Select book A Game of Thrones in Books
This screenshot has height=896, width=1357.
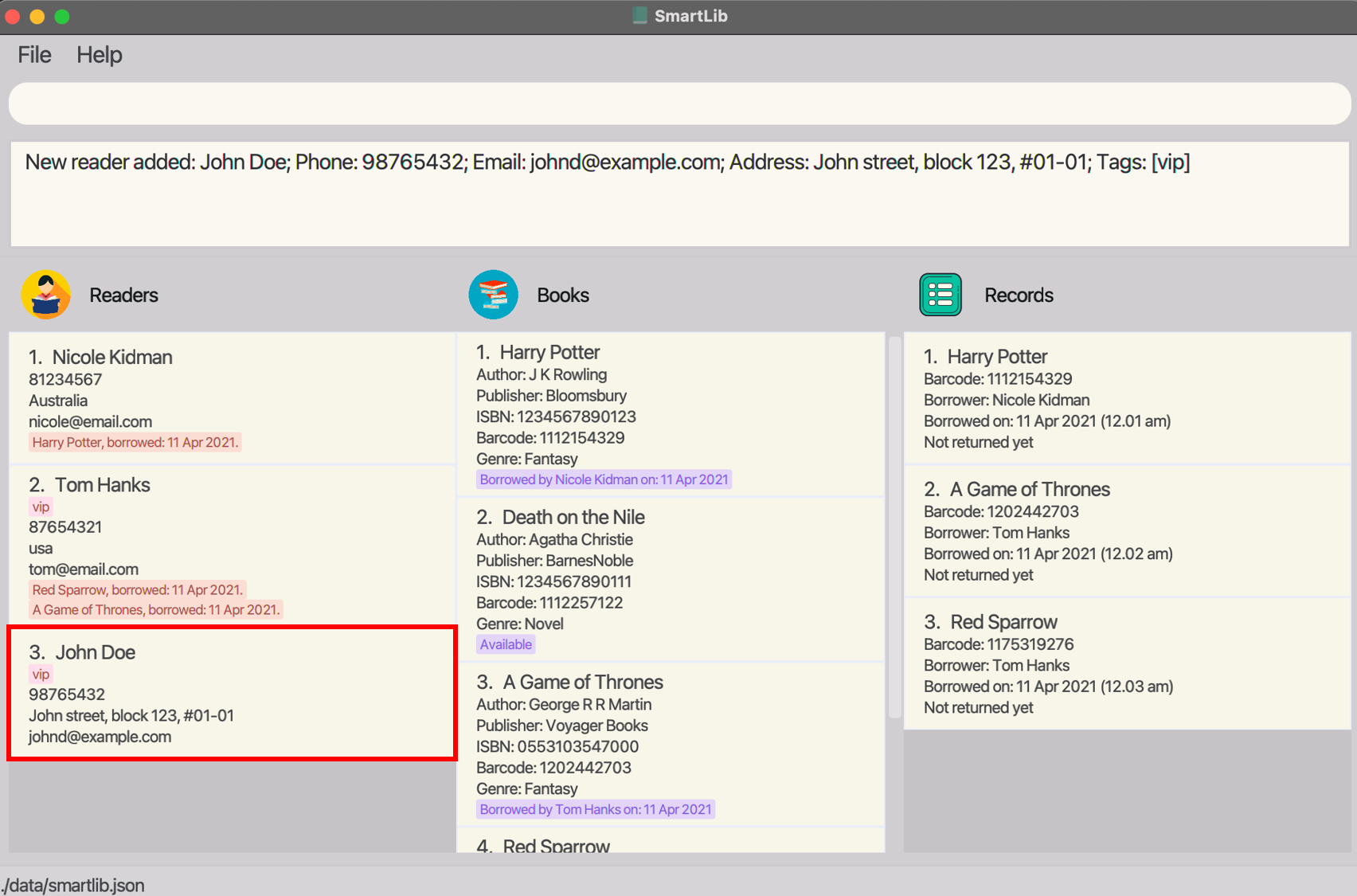point(671,744)
